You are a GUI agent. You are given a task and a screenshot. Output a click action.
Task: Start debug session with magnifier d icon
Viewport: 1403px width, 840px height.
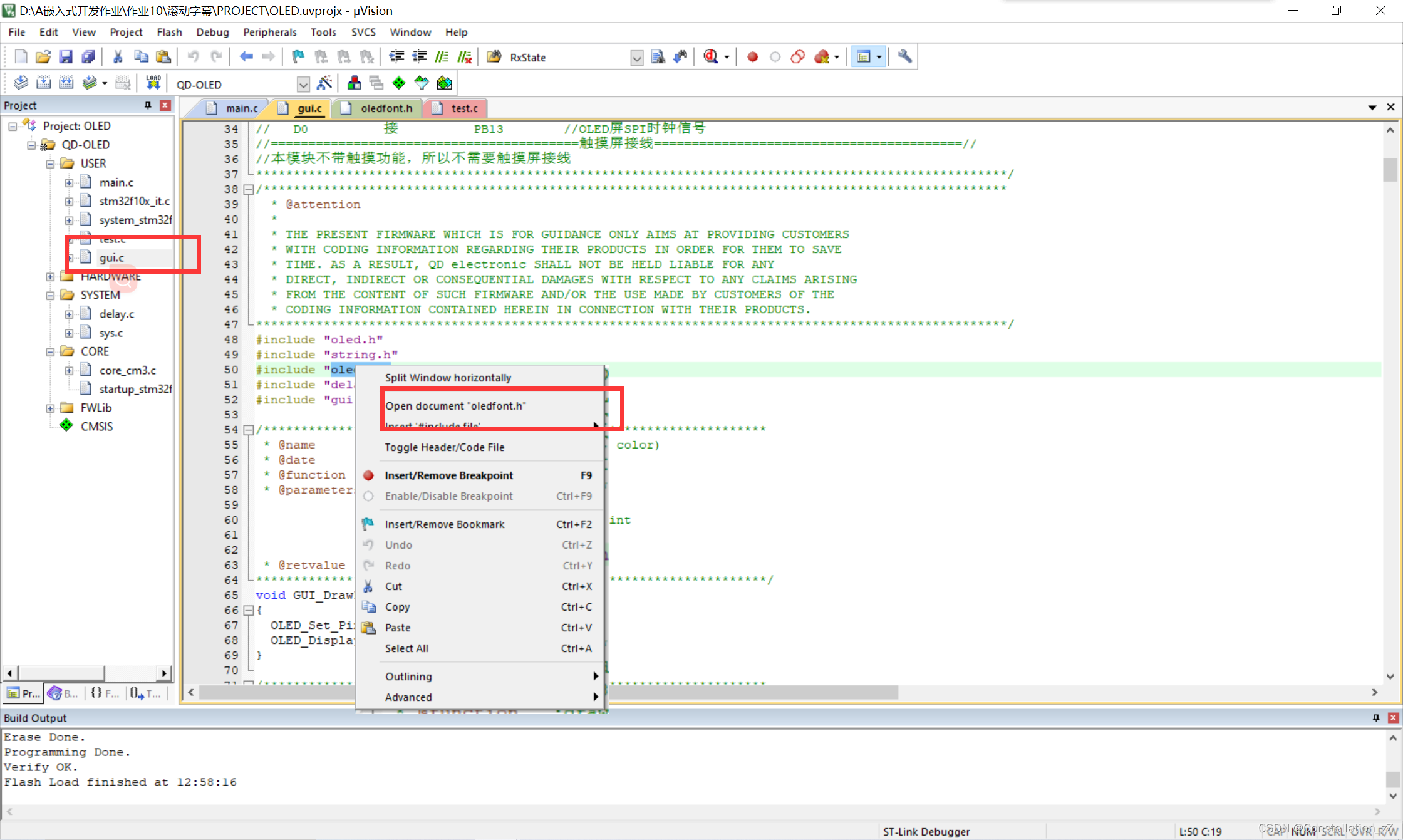coord(710,57)
